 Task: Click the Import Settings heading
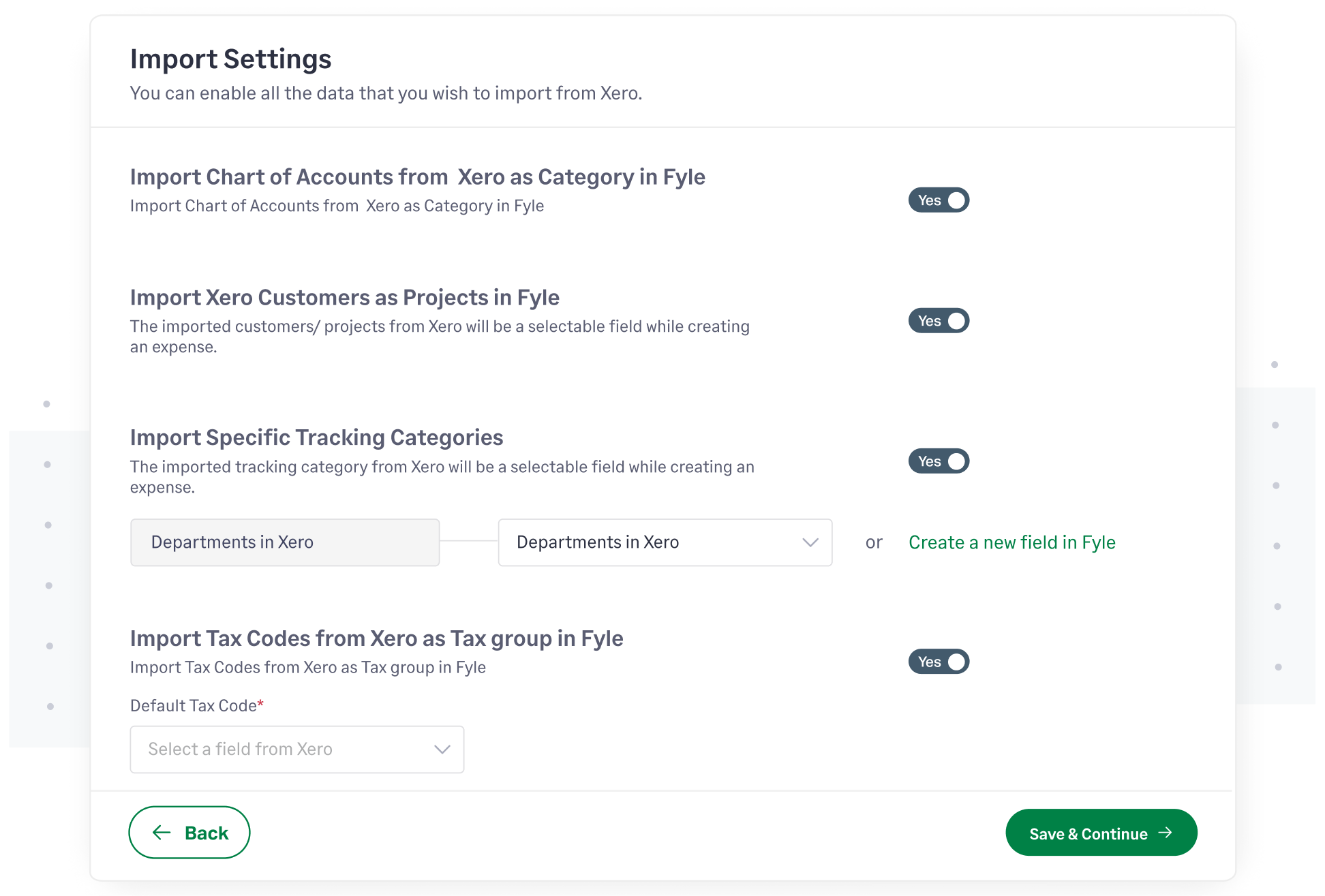tap(230, 59)
